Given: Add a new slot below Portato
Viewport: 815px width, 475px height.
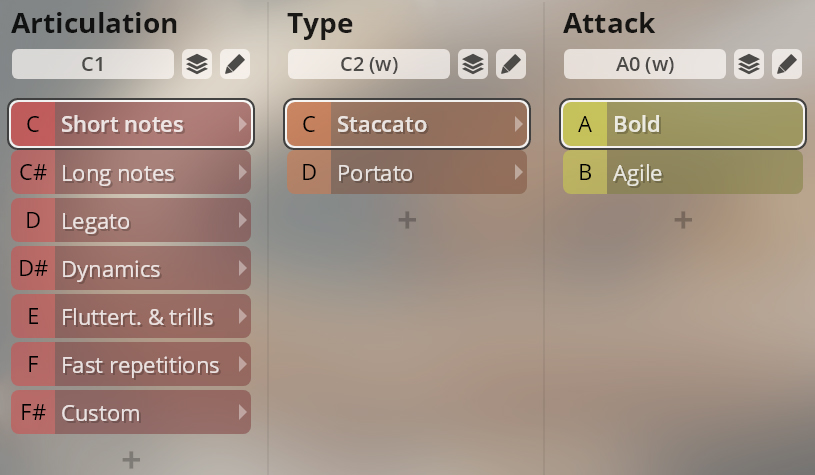Looking at the screenshot, I should pos(407,220).
